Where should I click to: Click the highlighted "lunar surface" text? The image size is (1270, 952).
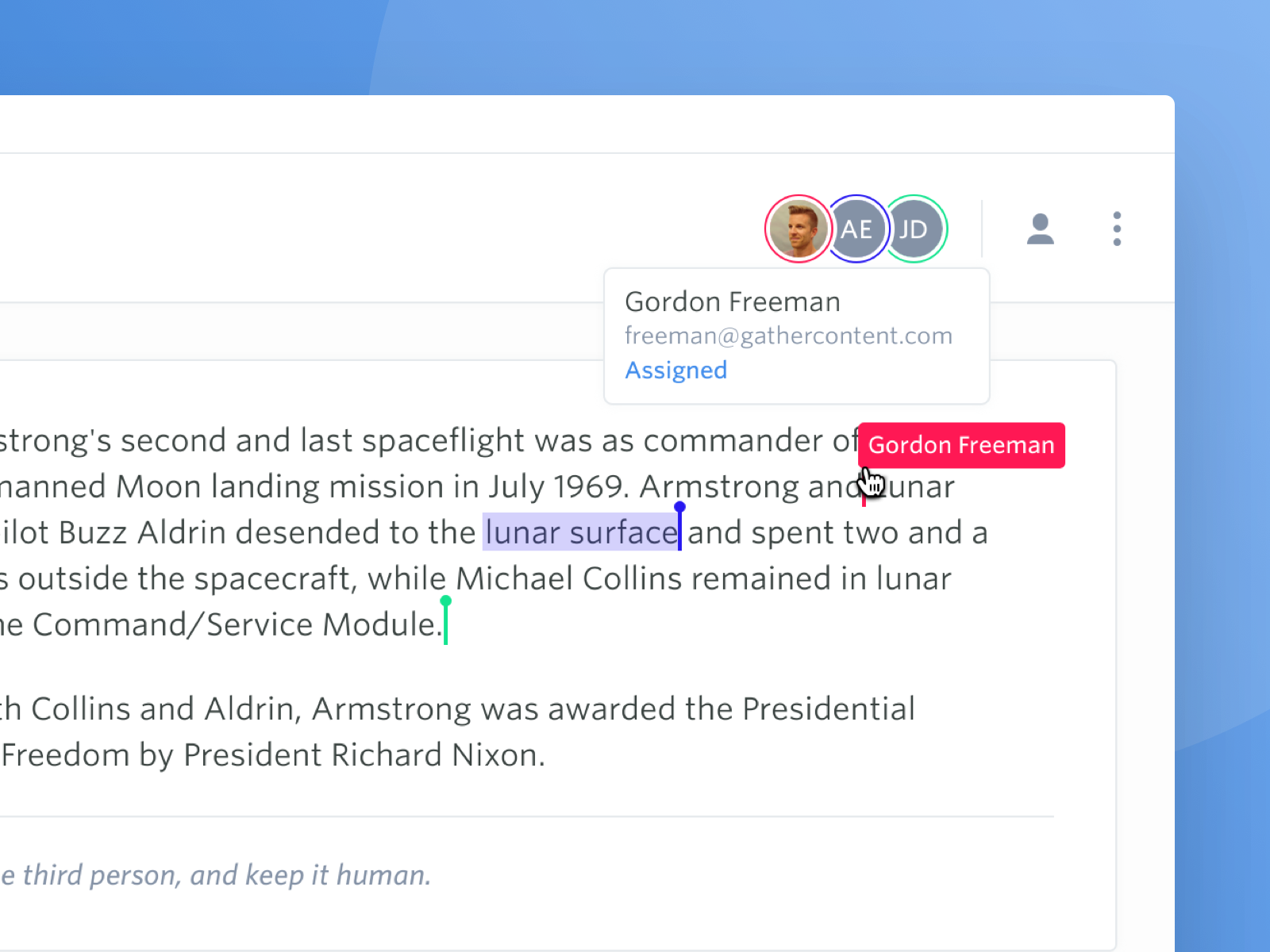581,533
